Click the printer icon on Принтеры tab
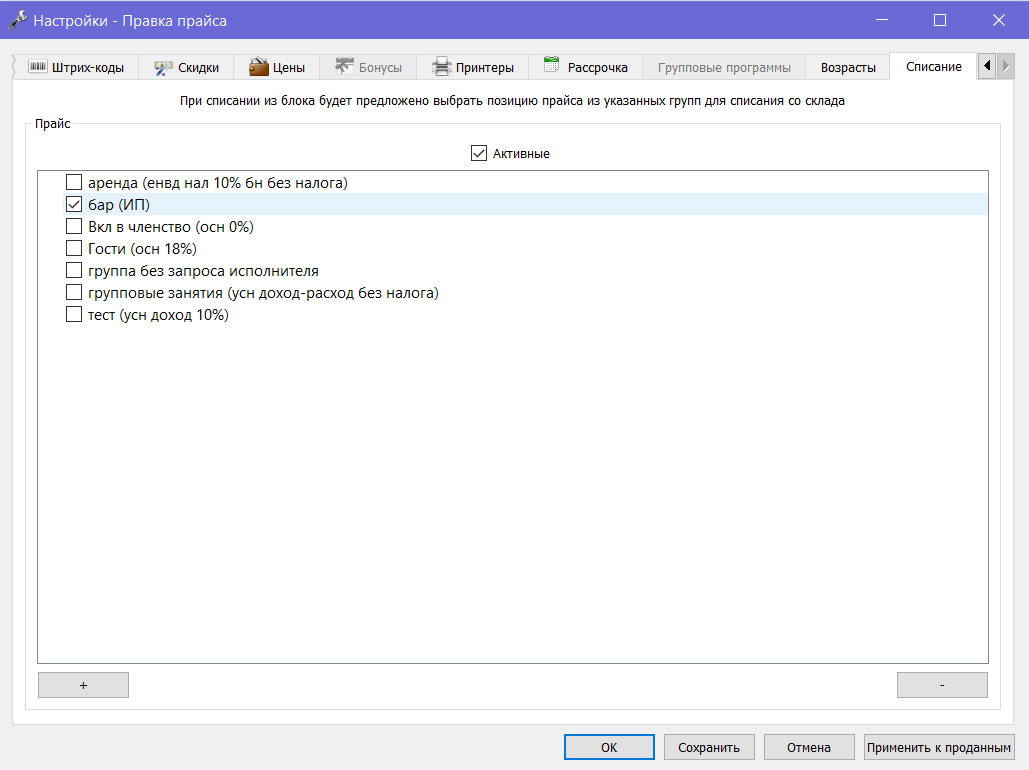Image resolution: width=1029 pixels, height=770 pixels. [442, 67]
